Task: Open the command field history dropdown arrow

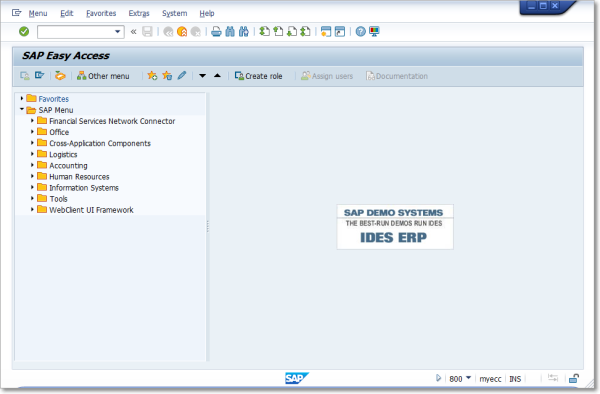Action: tap(117, 31)
